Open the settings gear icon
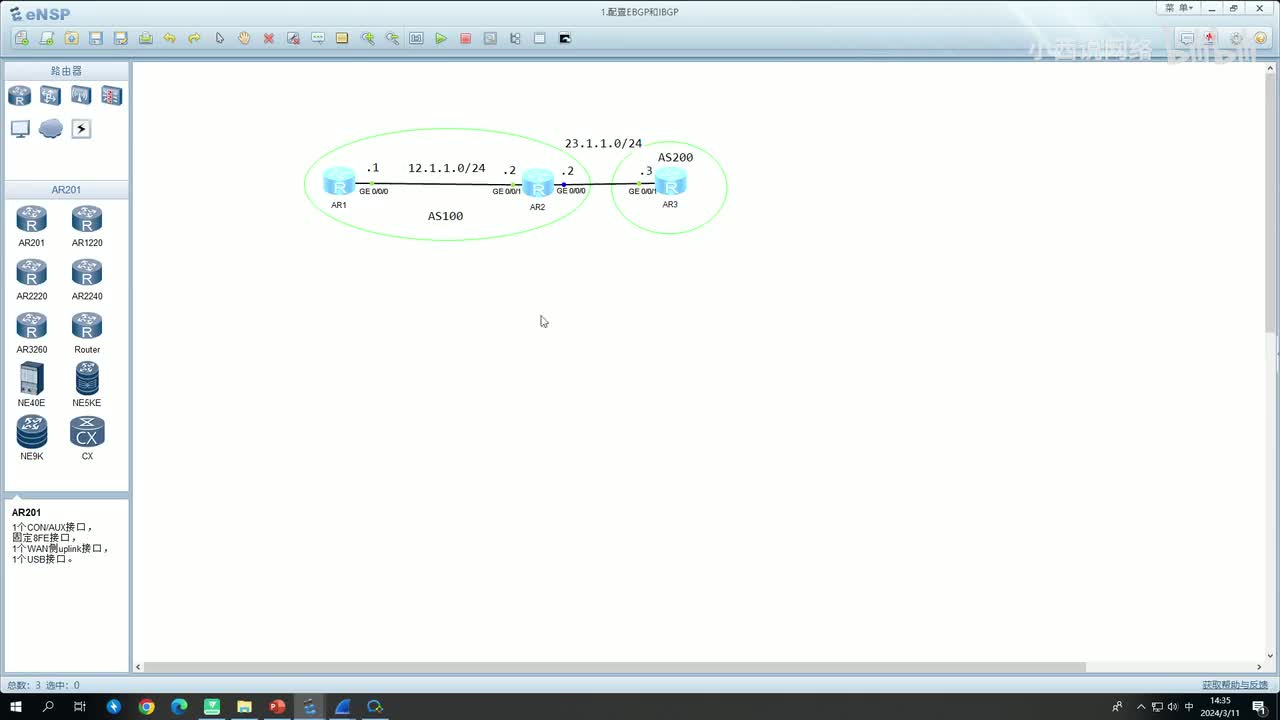 1236,38
